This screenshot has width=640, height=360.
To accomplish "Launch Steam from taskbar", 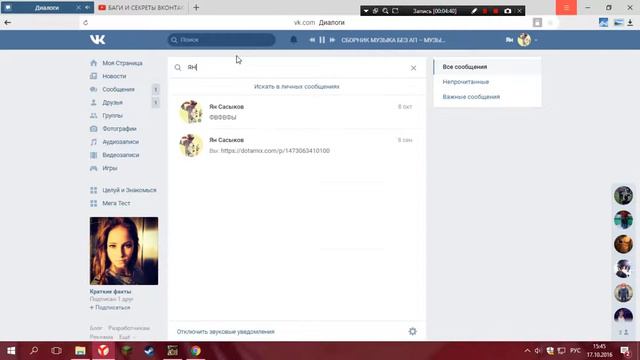I will pyautogui.click(x=149, y=351).
